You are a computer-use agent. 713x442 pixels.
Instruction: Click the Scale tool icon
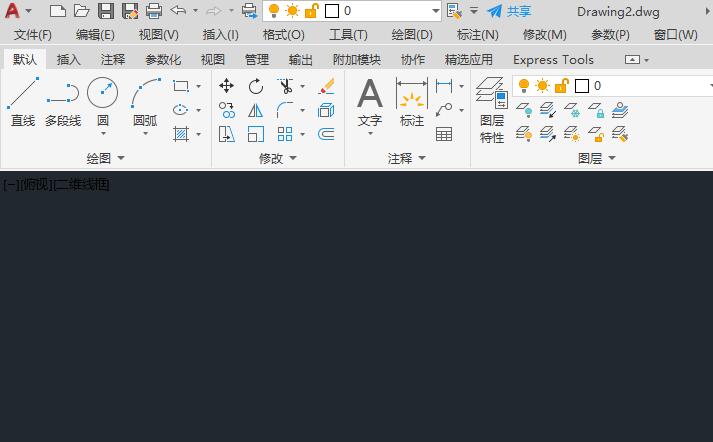click(256, 134)
